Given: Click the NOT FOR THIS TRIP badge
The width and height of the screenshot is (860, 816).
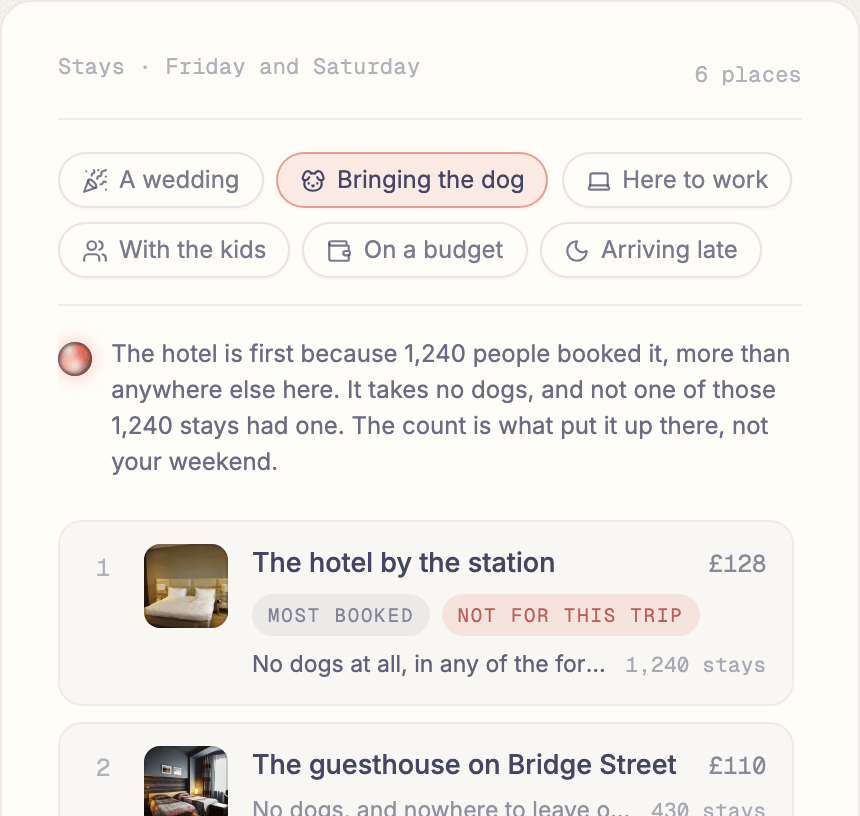Looking at the screenshot, I should (570, 615).
